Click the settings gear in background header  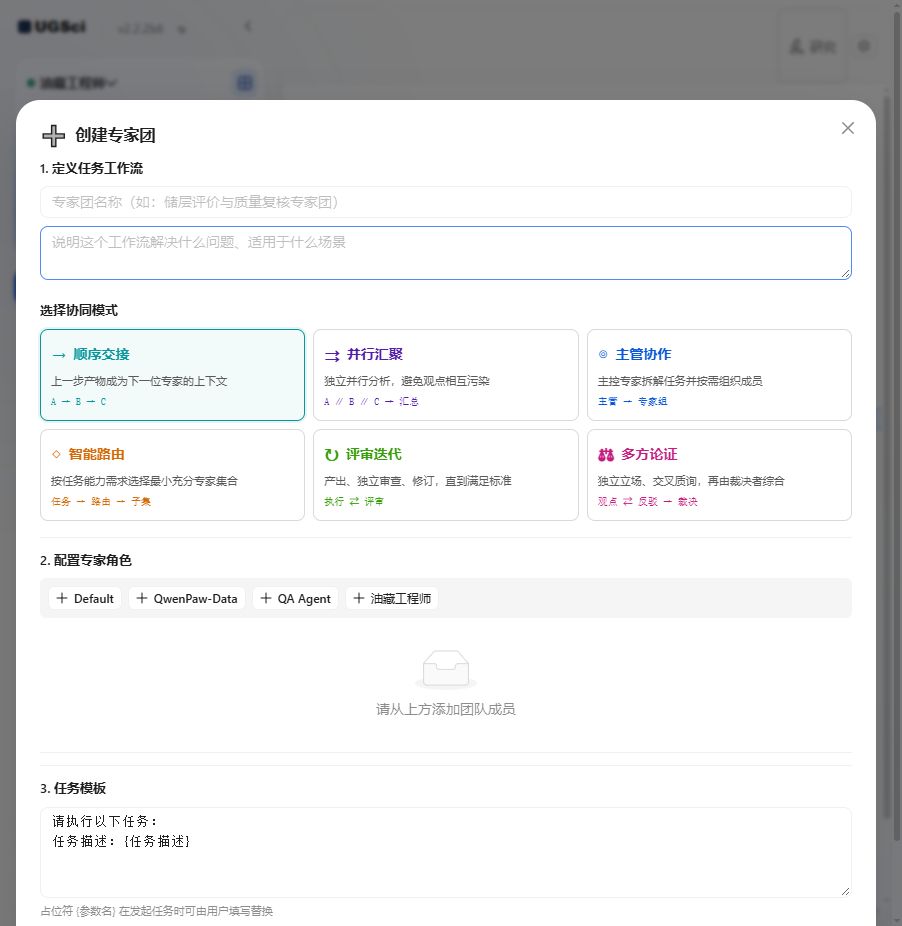coord(864,45)
